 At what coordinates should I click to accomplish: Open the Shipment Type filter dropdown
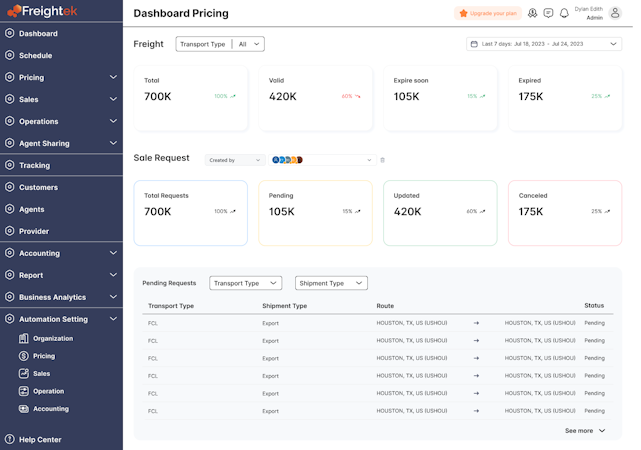tap(331, 283)
